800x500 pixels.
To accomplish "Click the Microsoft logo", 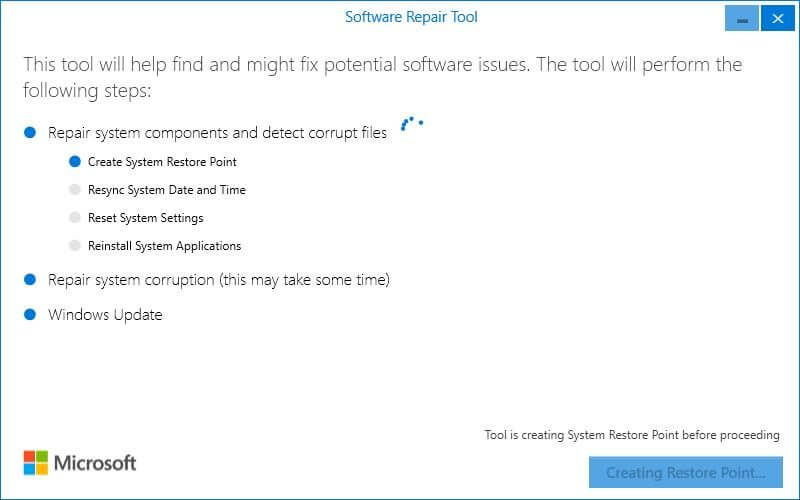I will pyautogui.click(x=80, y=463).
